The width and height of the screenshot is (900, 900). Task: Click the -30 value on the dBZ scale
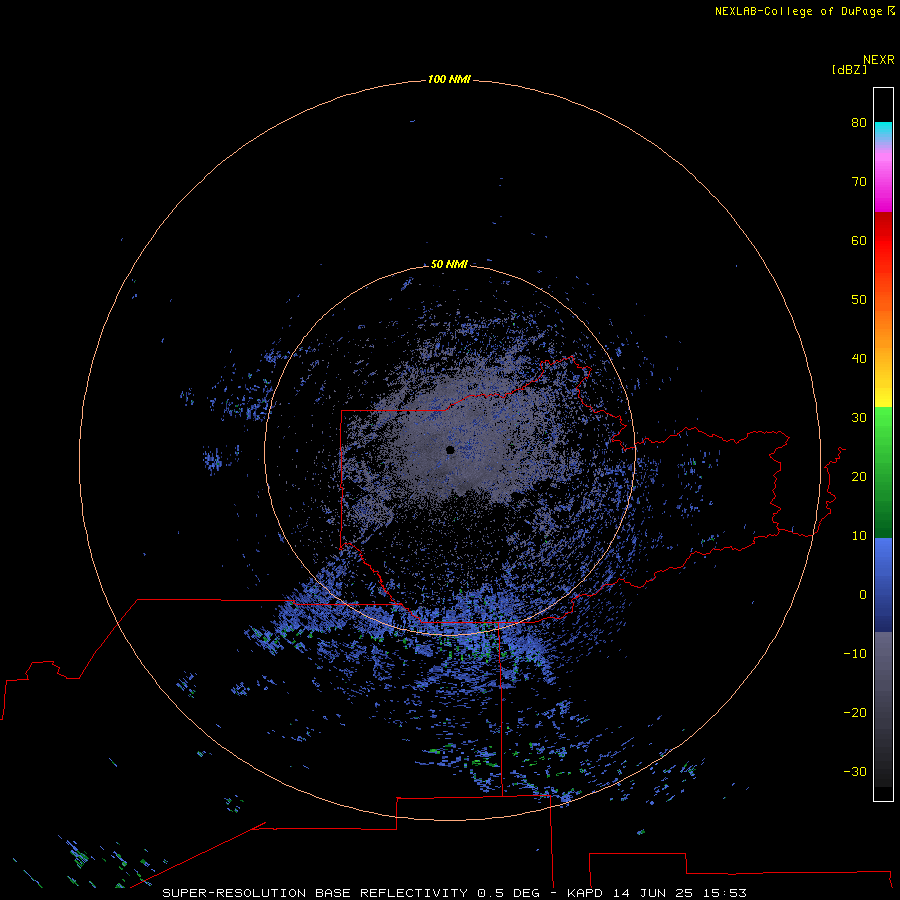click(855, 771)
